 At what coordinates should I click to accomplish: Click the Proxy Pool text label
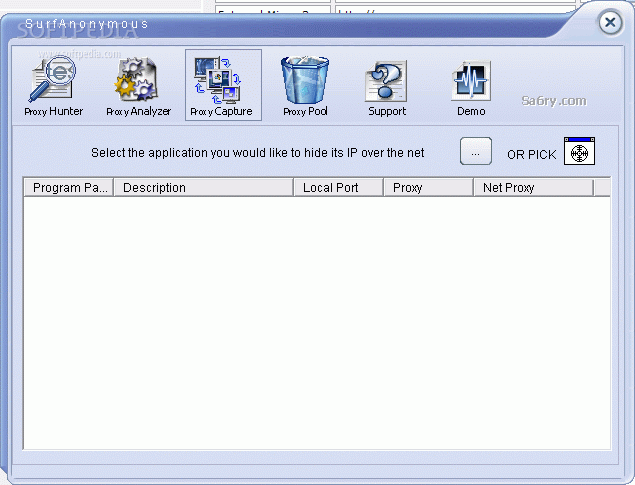305,111
